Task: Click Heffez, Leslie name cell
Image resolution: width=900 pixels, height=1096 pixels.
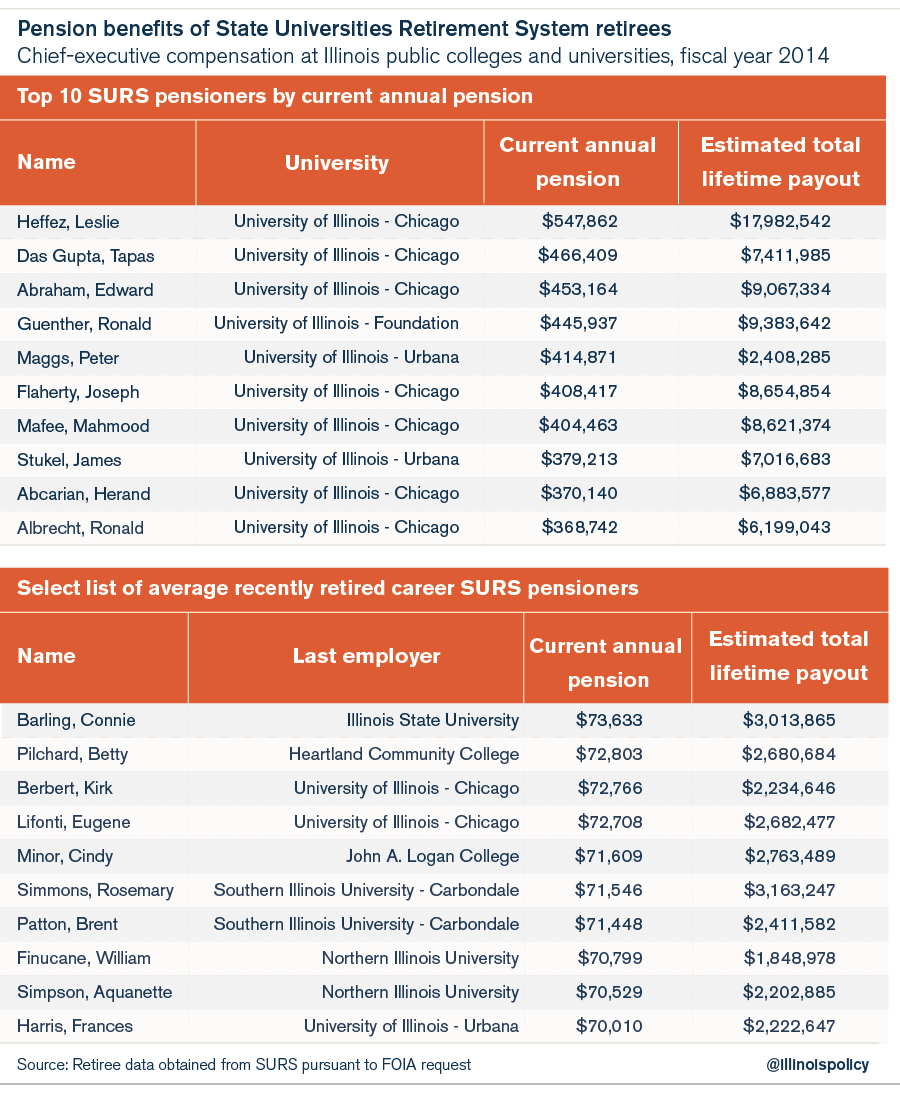Action: pos(68,222)
